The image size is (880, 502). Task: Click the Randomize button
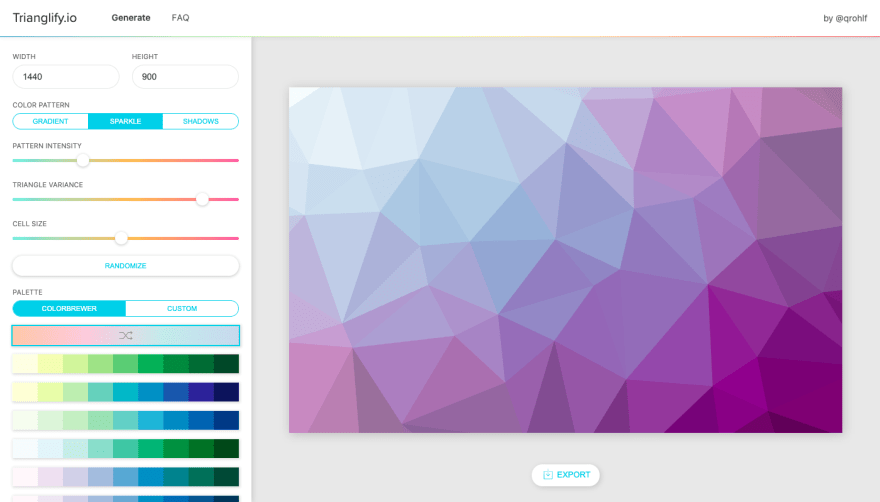click(x=126, y=266)
